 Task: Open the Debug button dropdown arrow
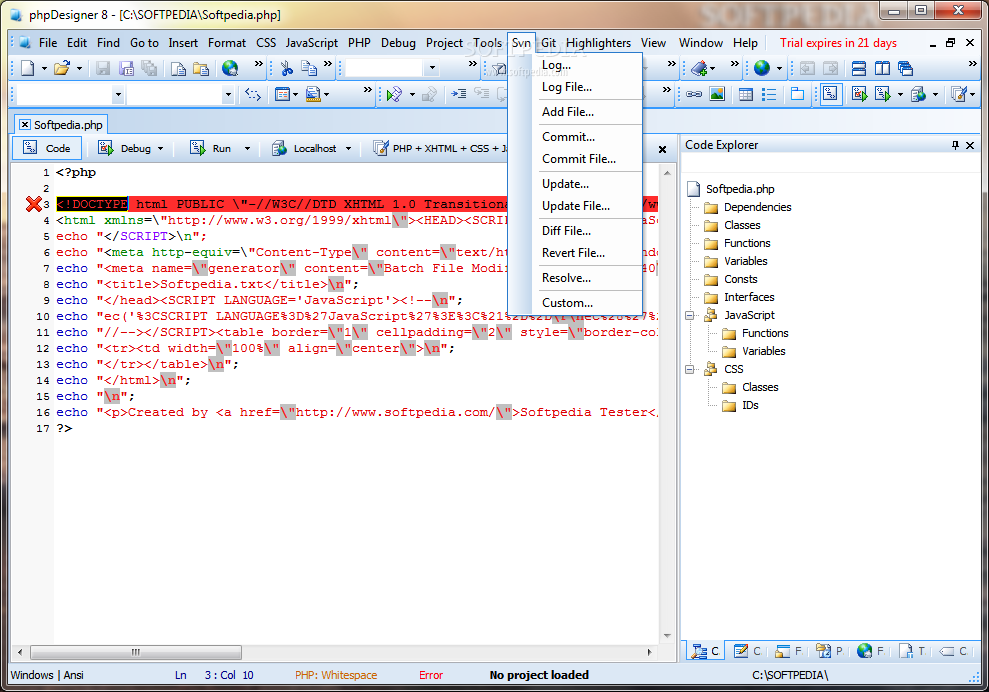161,148
